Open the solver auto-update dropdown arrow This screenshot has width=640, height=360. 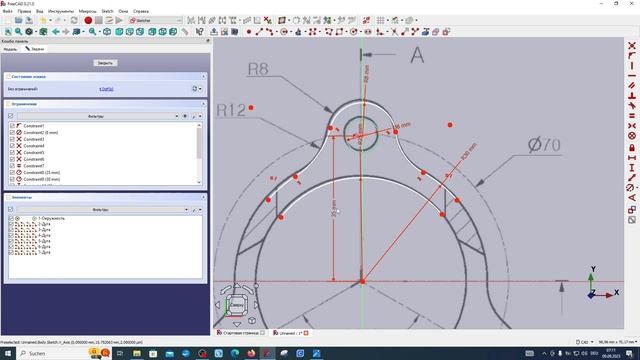[x=200, y=89]
